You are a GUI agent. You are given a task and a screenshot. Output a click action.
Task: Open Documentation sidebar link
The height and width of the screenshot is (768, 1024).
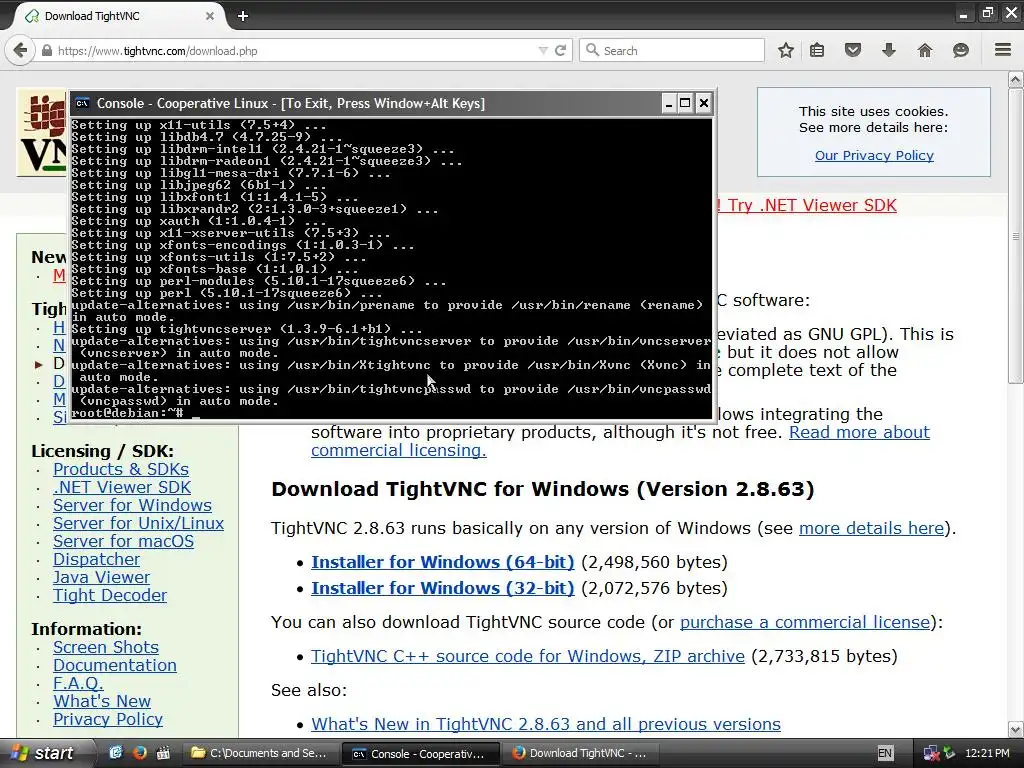pos(115,665)
